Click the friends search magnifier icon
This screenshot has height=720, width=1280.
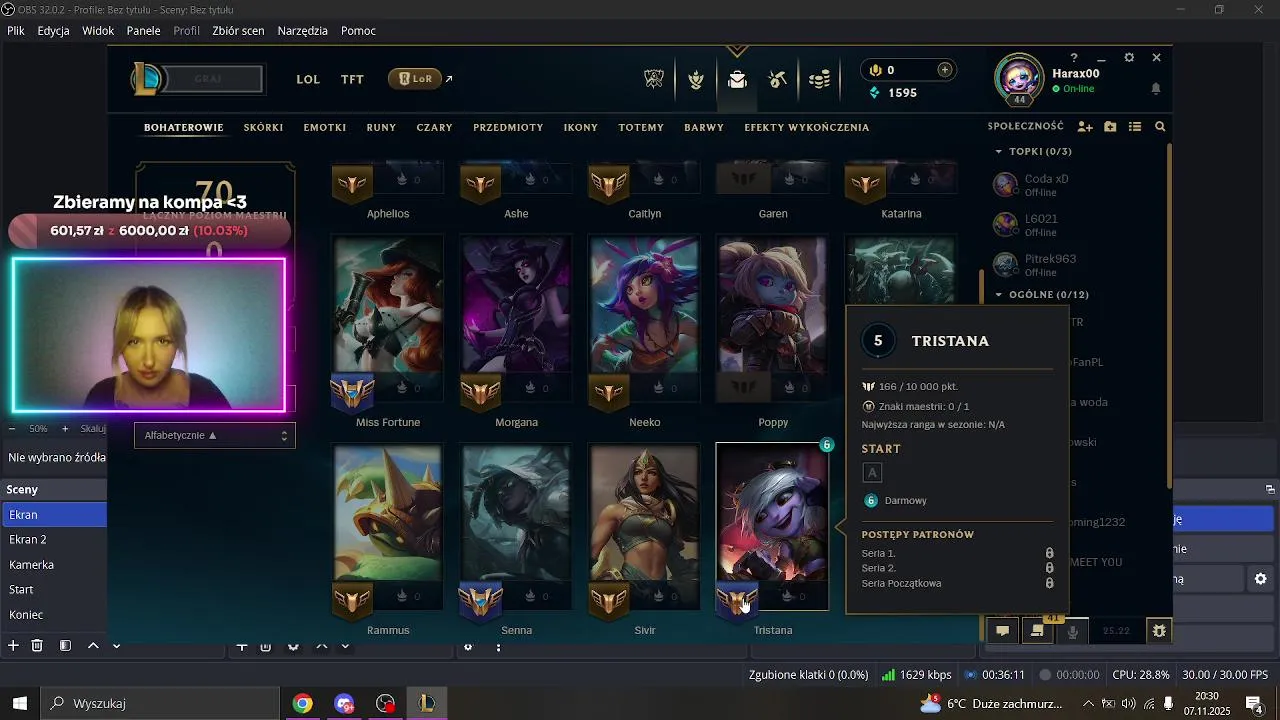click(1160, 127)
